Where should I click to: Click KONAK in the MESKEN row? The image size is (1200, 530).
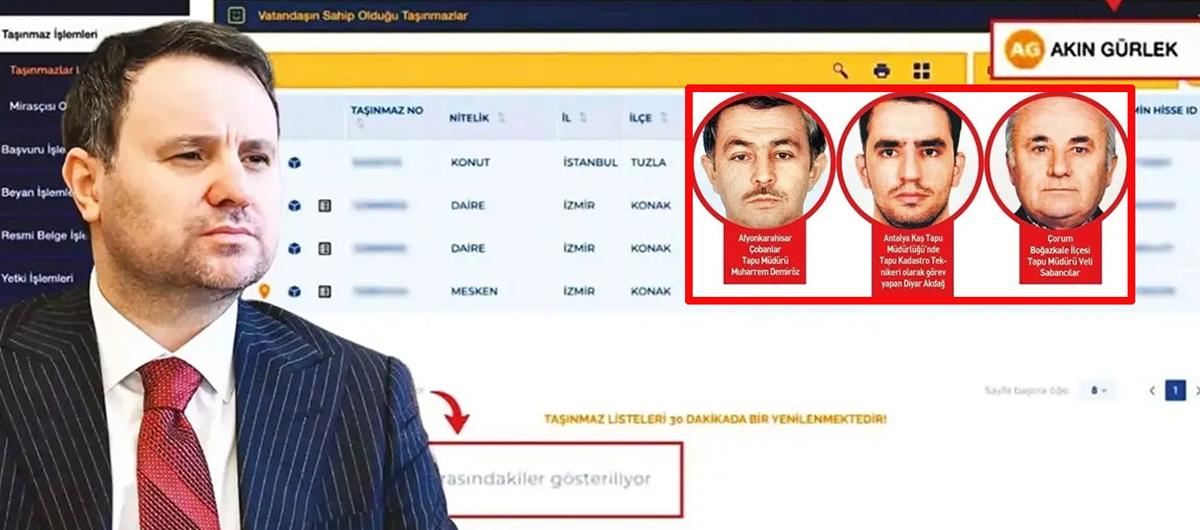(650, 291)
